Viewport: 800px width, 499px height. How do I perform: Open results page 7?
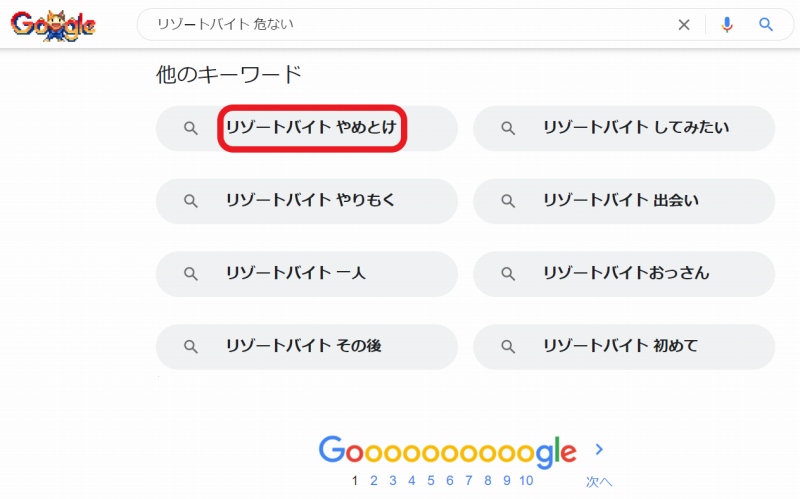click(468, 481)
